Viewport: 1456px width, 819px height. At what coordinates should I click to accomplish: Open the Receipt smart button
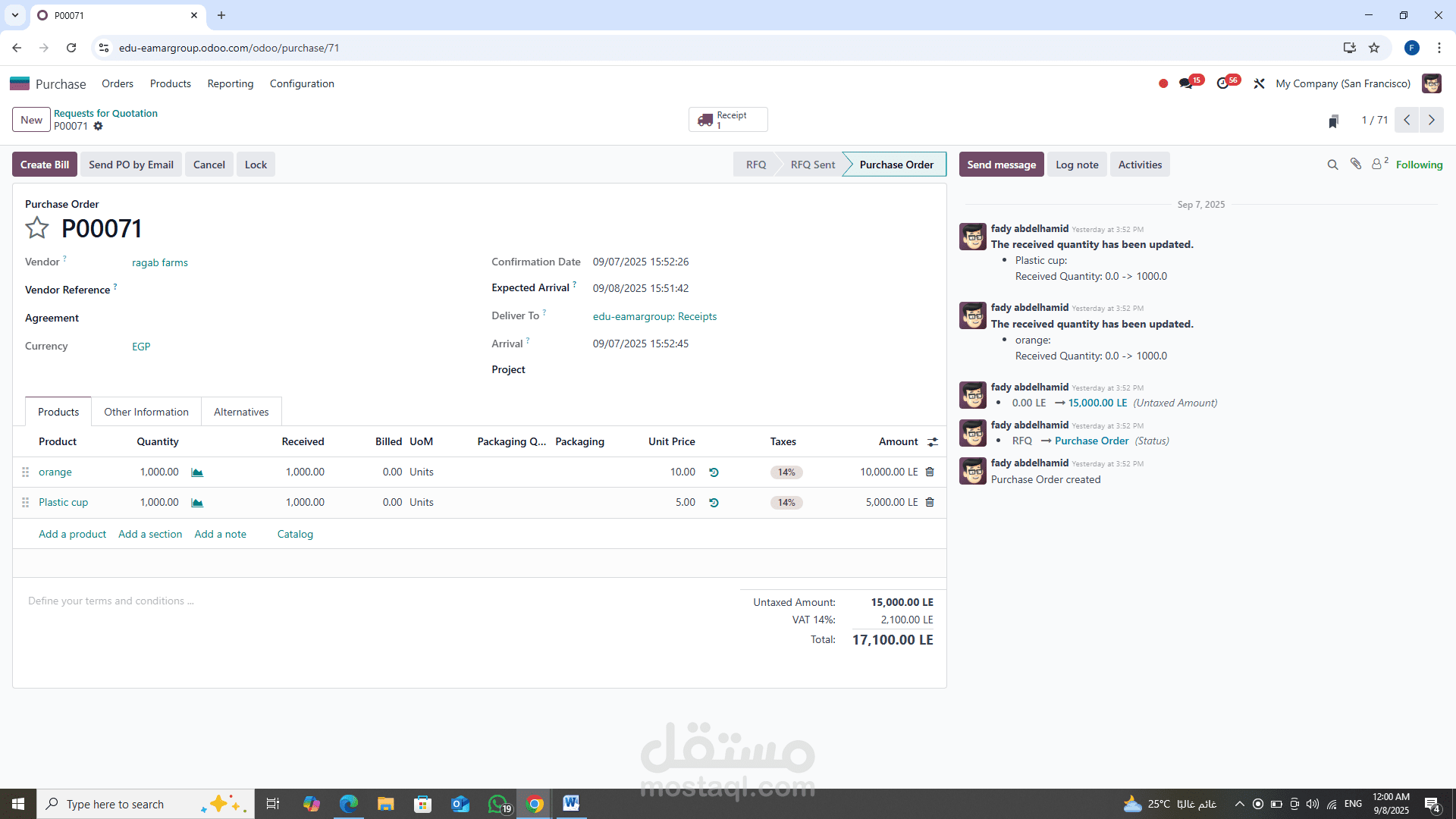[x=727, y=120]
